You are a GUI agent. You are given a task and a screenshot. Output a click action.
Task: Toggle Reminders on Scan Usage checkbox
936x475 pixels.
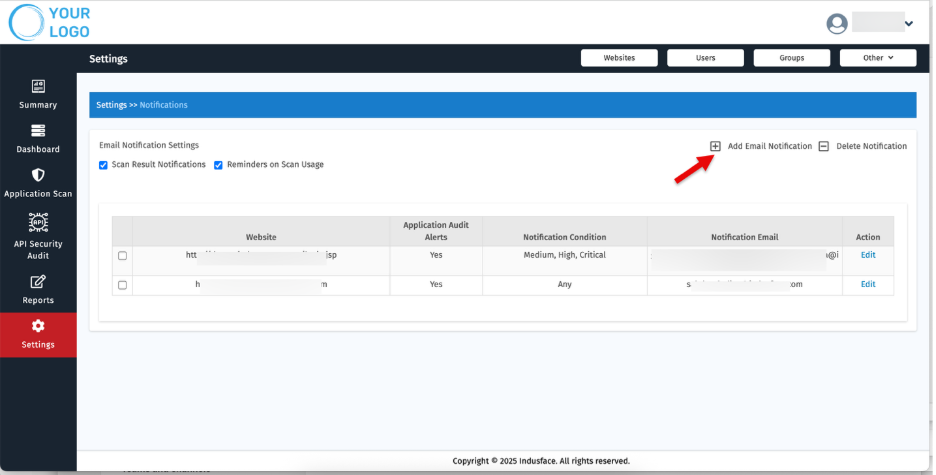218,165
